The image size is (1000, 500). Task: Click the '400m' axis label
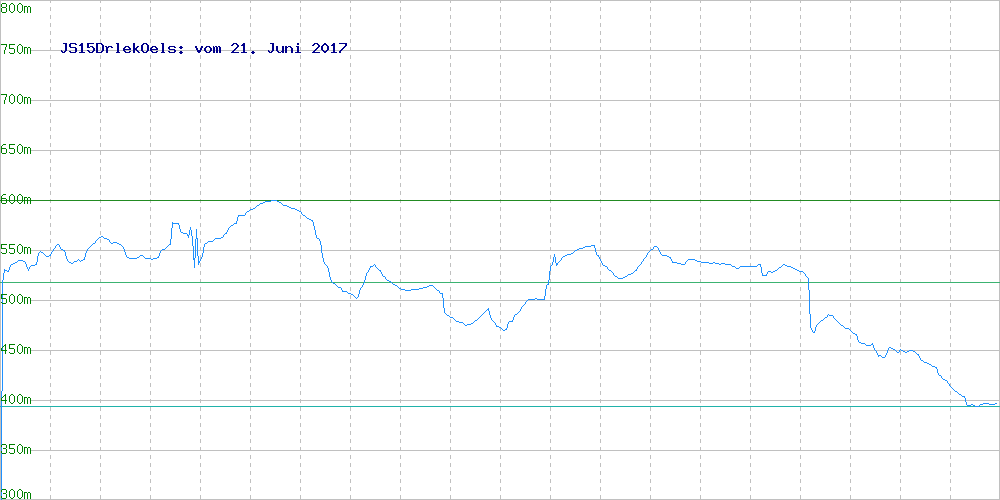[16, 399]
